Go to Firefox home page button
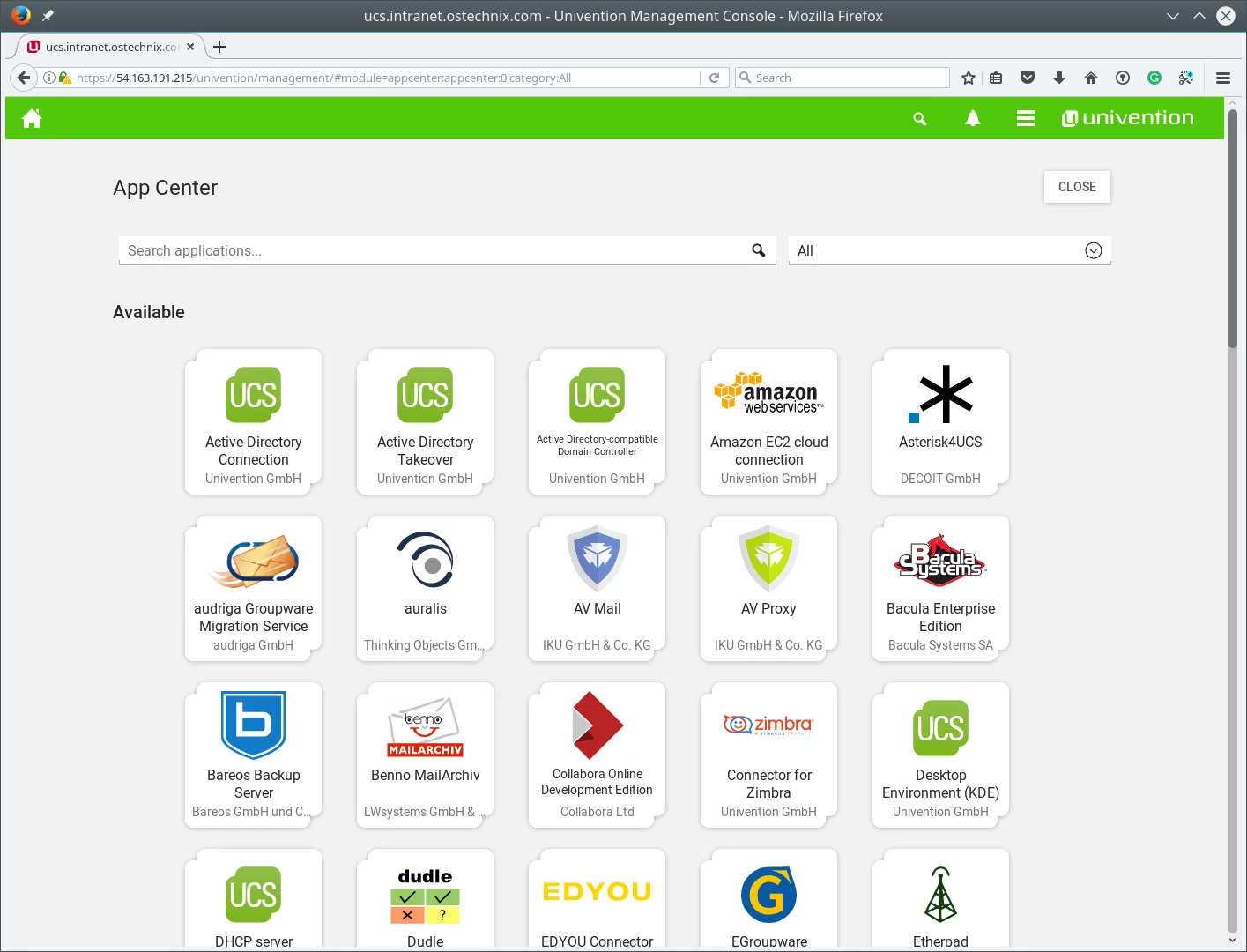 tap(1091, 78)
